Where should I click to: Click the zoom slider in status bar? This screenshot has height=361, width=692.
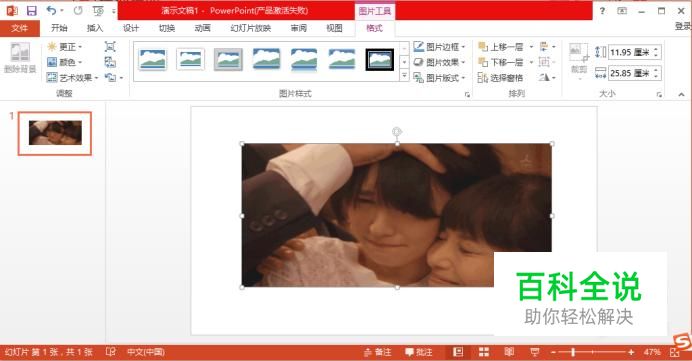(592, 352)
